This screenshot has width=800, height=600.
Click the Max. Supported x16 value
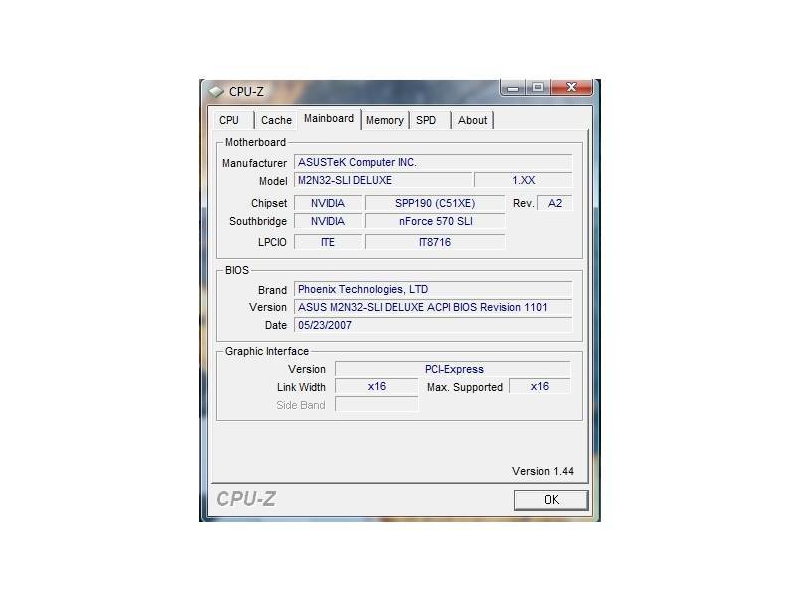tap(540, 387)
